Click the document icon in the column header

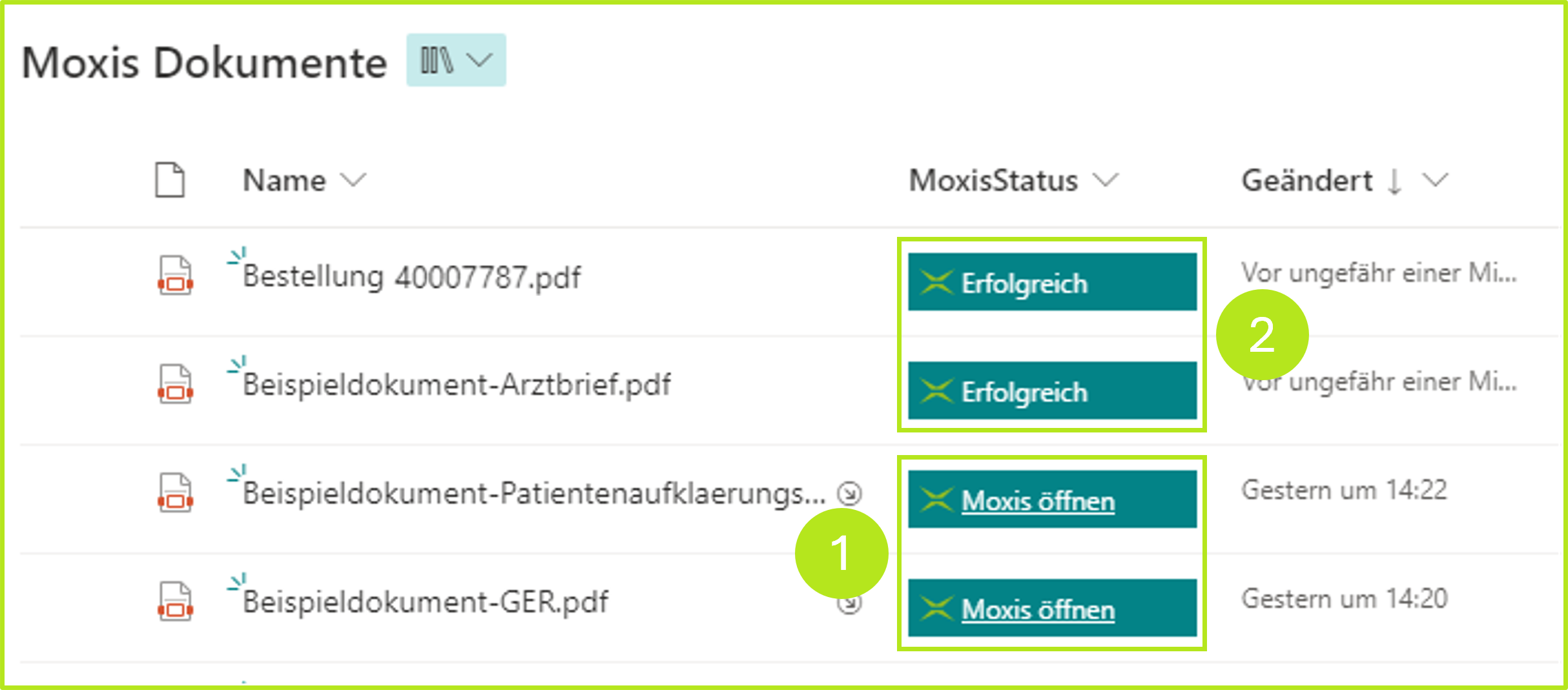point(170,180)
